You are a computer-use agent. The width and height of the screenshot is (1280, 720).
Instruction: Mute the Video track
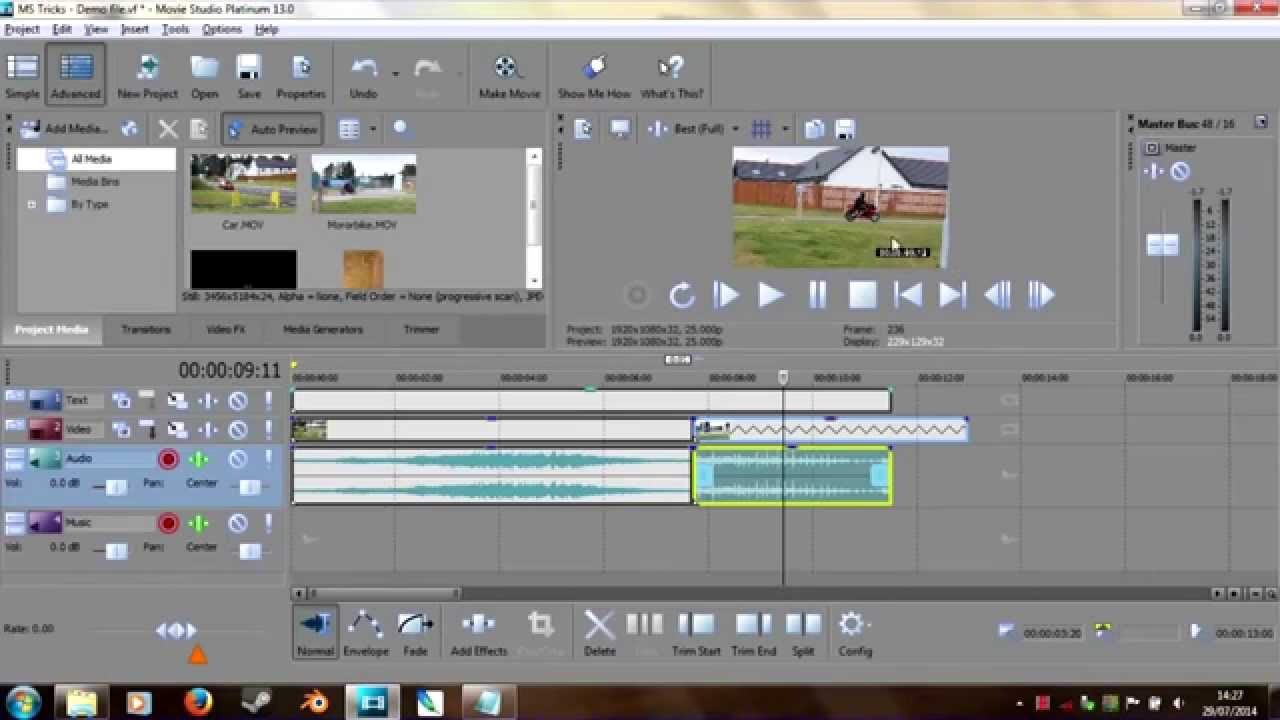pos(238,430)
